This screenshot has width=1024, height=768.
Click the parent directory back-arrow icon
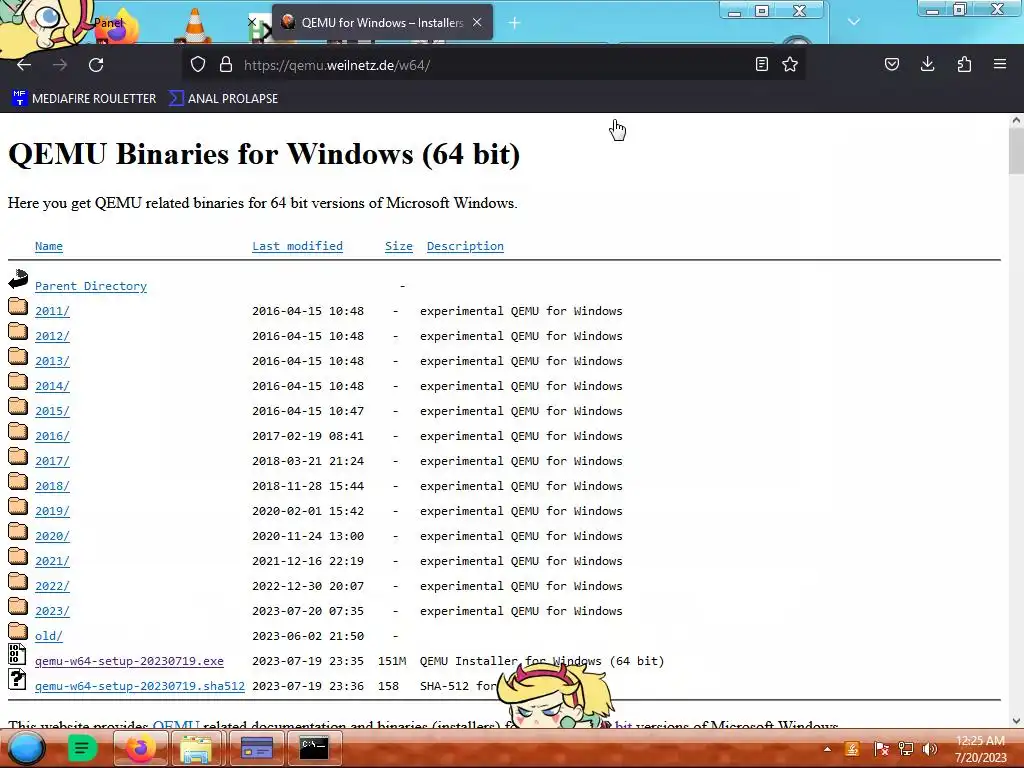18,280
